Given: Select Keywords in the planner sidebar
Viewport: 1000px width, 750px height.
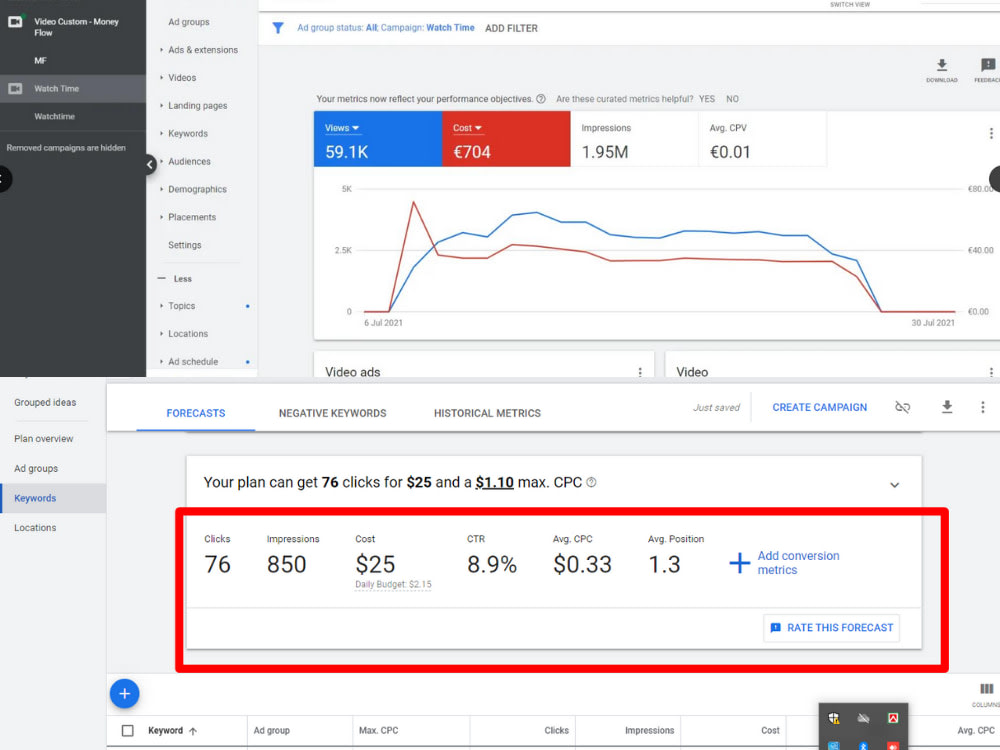Looking at the screenshot, I should pyautogui.click(x=54, y=498).
